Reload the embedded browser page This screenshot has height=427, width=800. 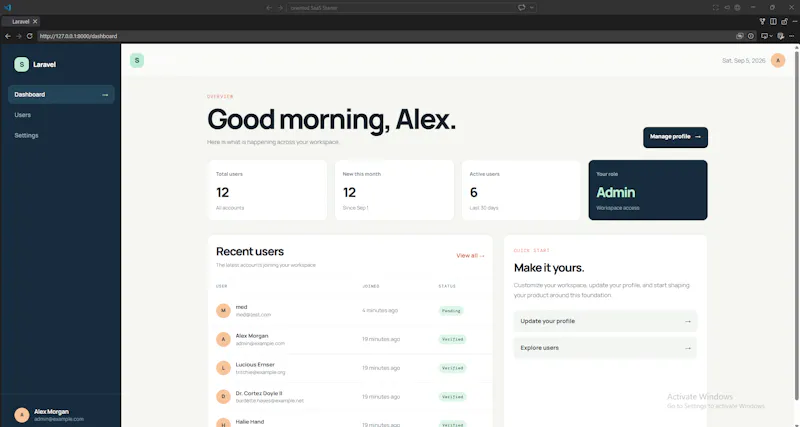(30, 36)
